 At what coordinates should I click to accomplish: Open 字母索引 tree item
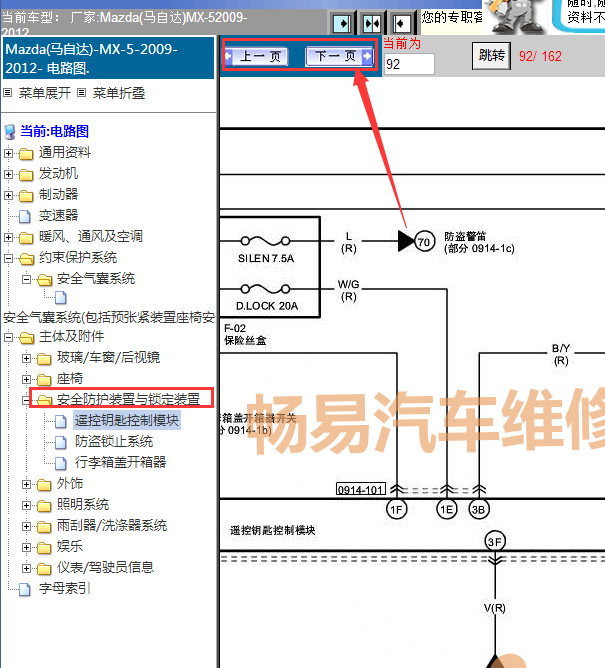pyautogui.click(x=64, y=589)
